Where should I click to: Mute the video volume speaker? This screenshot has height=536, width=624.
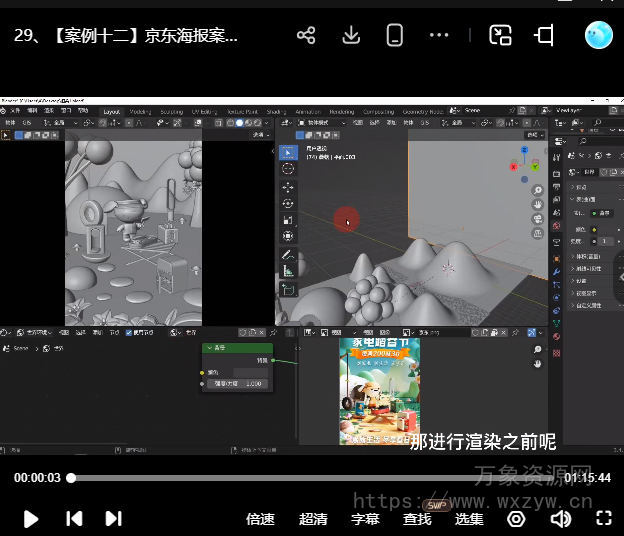pos(561,518)
